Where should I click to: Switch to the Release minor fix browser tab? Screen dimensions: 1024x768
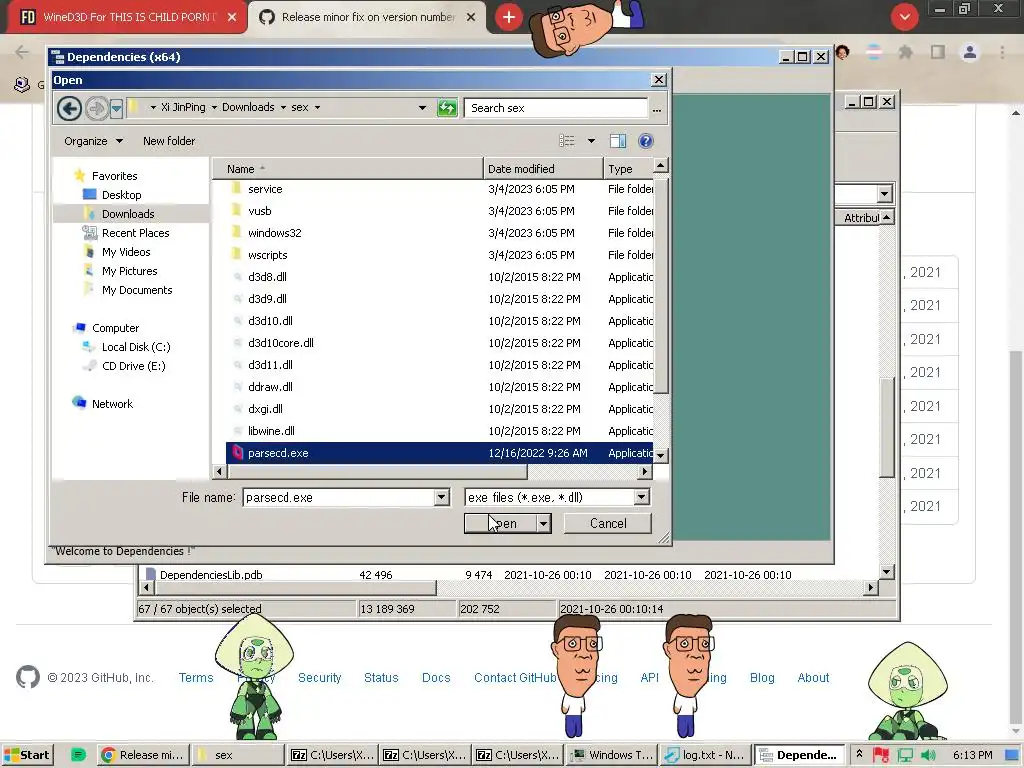click(x=367, y=17)
